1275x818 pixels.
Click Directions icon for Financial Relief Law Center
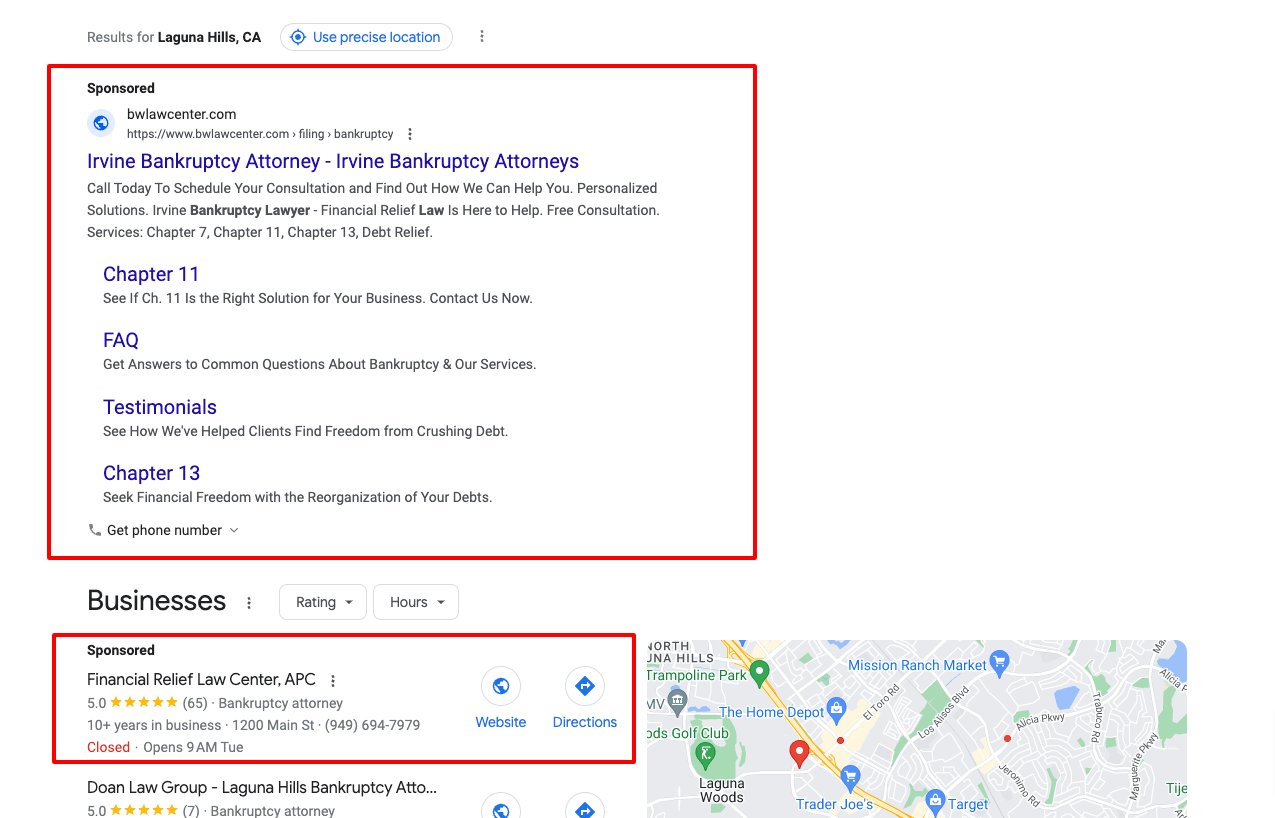(x=585, y=686)
